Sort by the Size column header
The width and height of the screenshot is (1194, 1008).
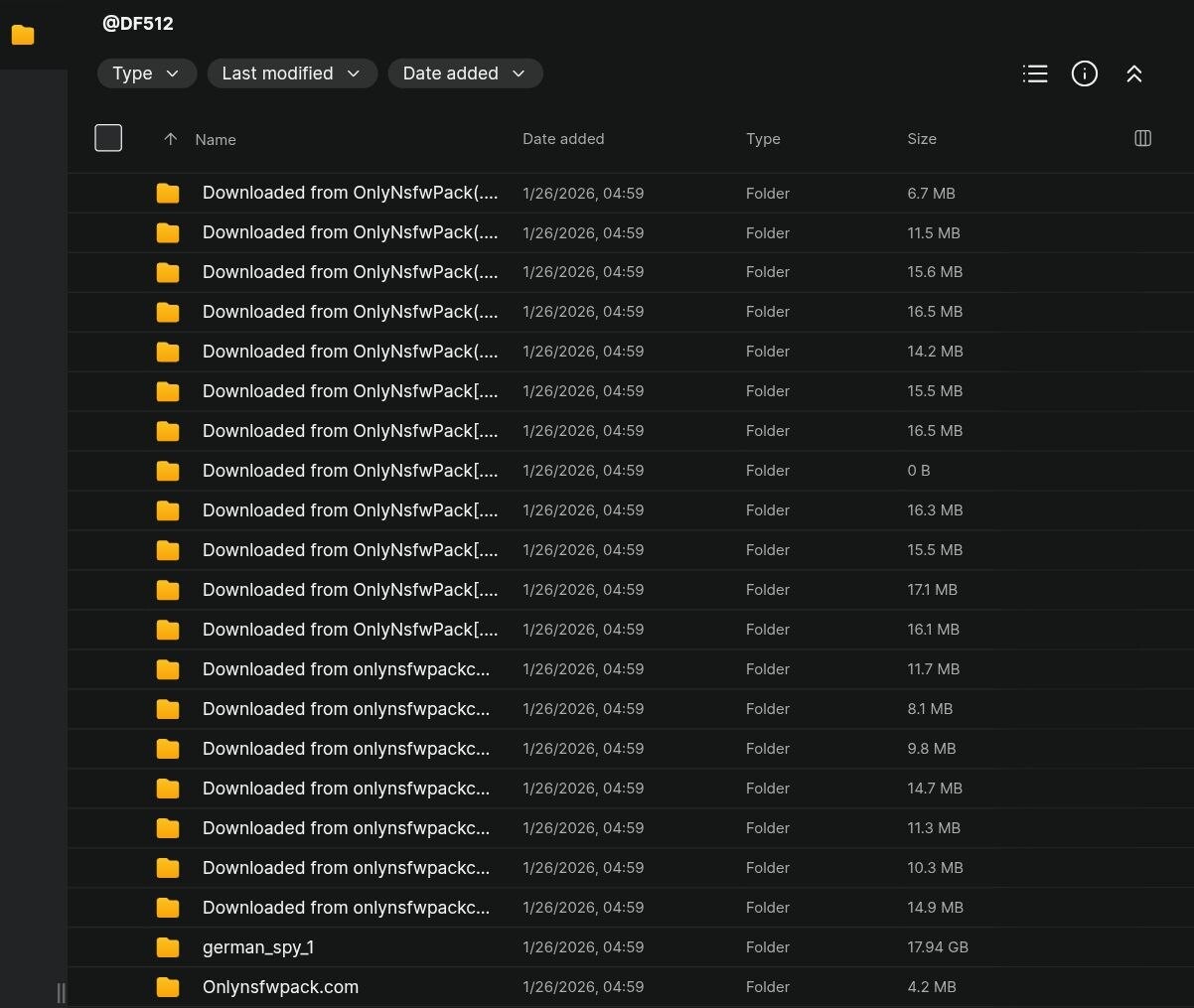(921, 139)
